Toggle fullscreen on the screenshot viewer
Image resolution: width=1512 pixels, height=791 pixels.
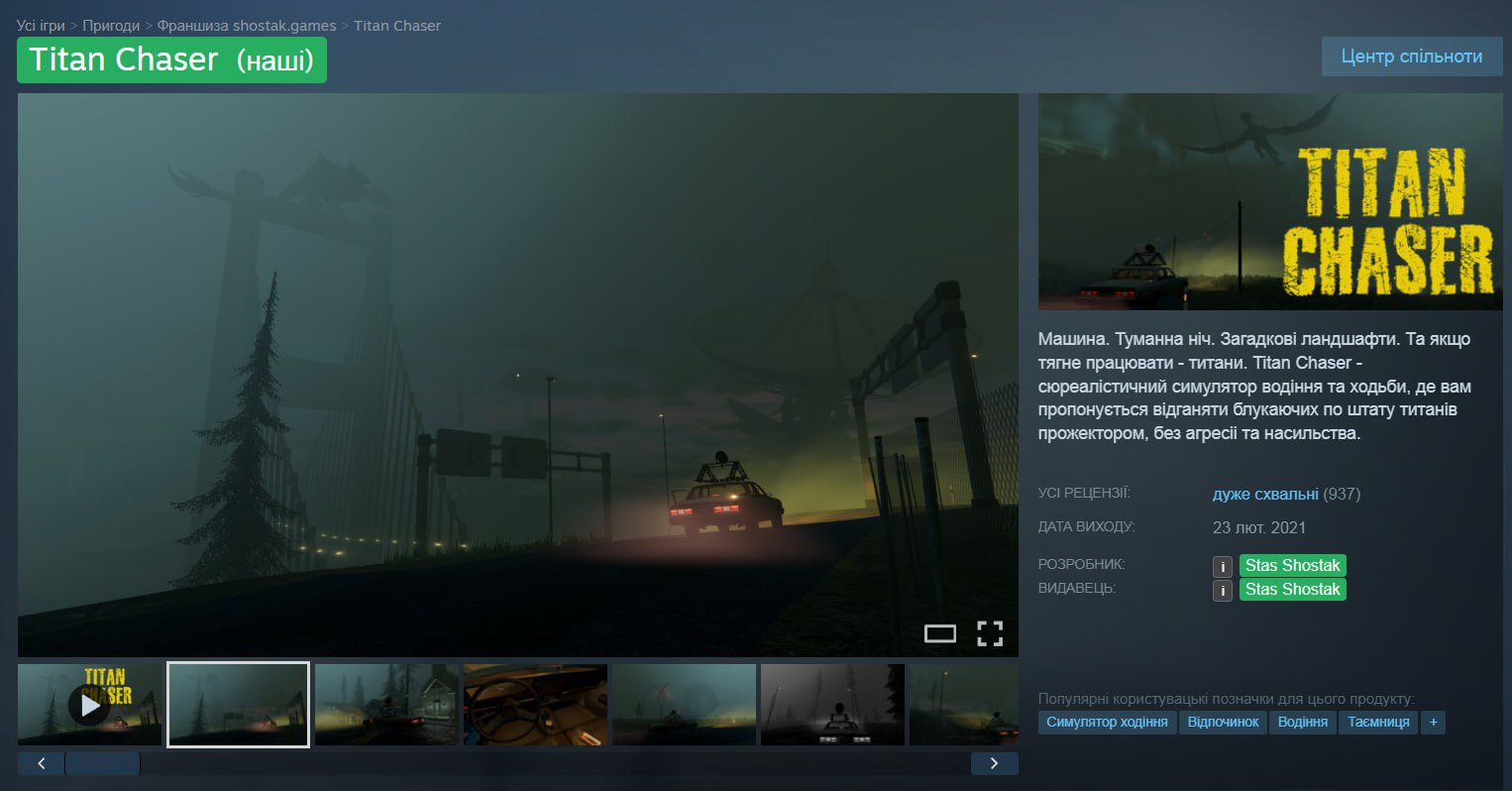(989, 633)
